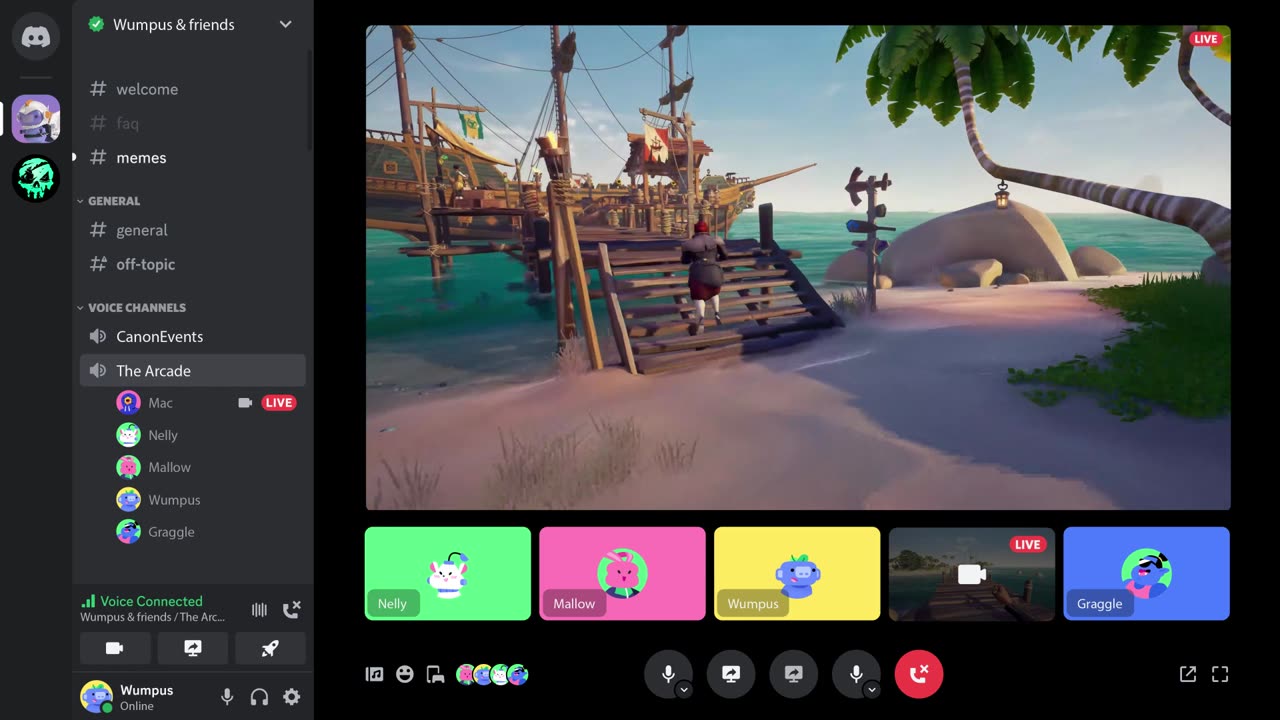Open soundboard icon below the stream
1280x720 pixels.
pos(374,674)
